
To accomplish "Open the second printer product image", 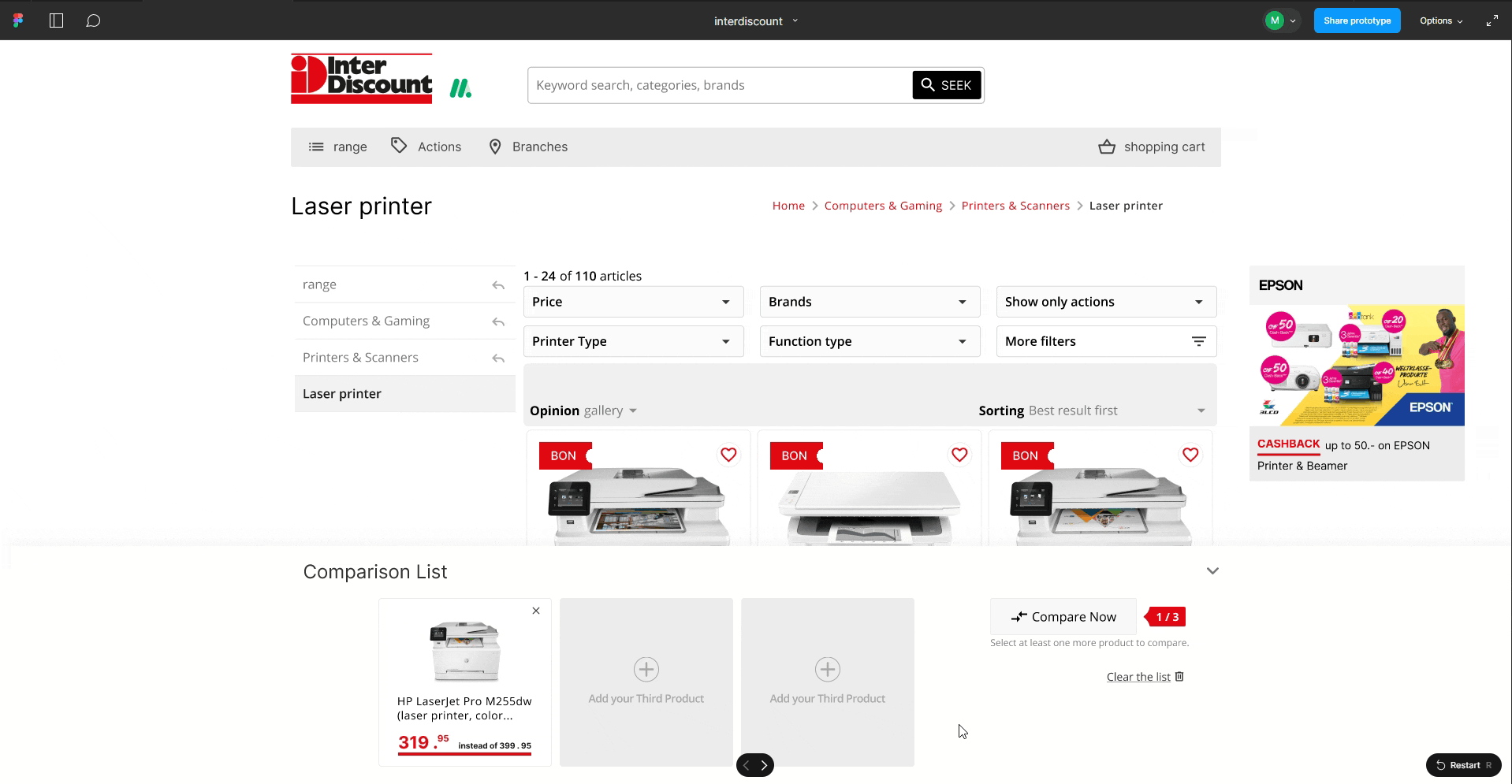I will click(x=869, y=508).
